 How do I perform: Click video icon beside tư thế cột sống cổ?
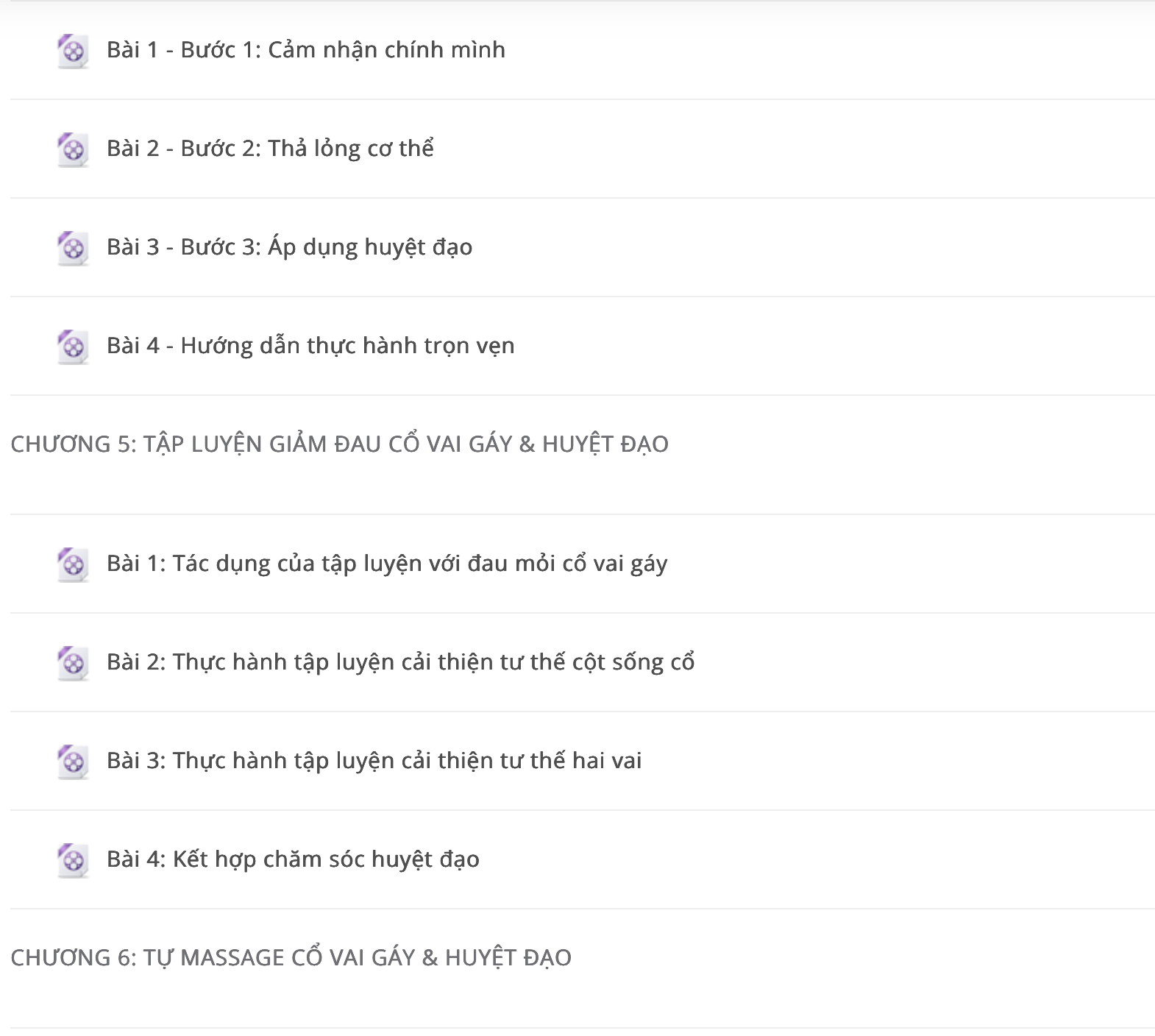click(x=73, y=664)
